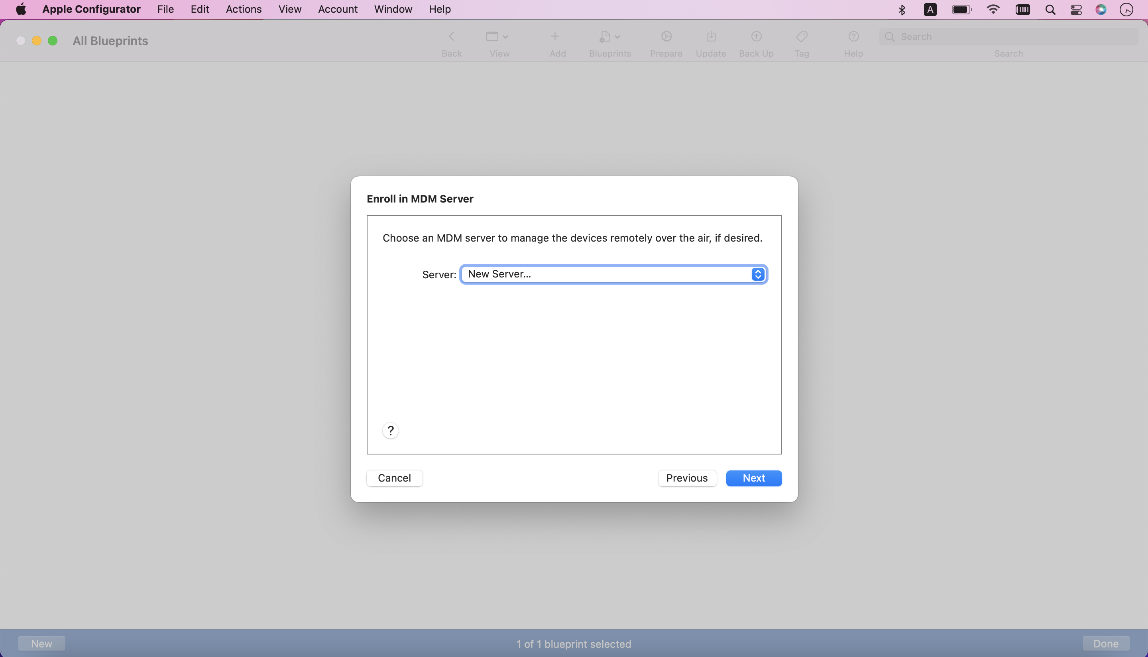Viewport: 1148px width, 657px height.
Task: Cancel the Enroll in MDM Server dialog
Action: 395,478
